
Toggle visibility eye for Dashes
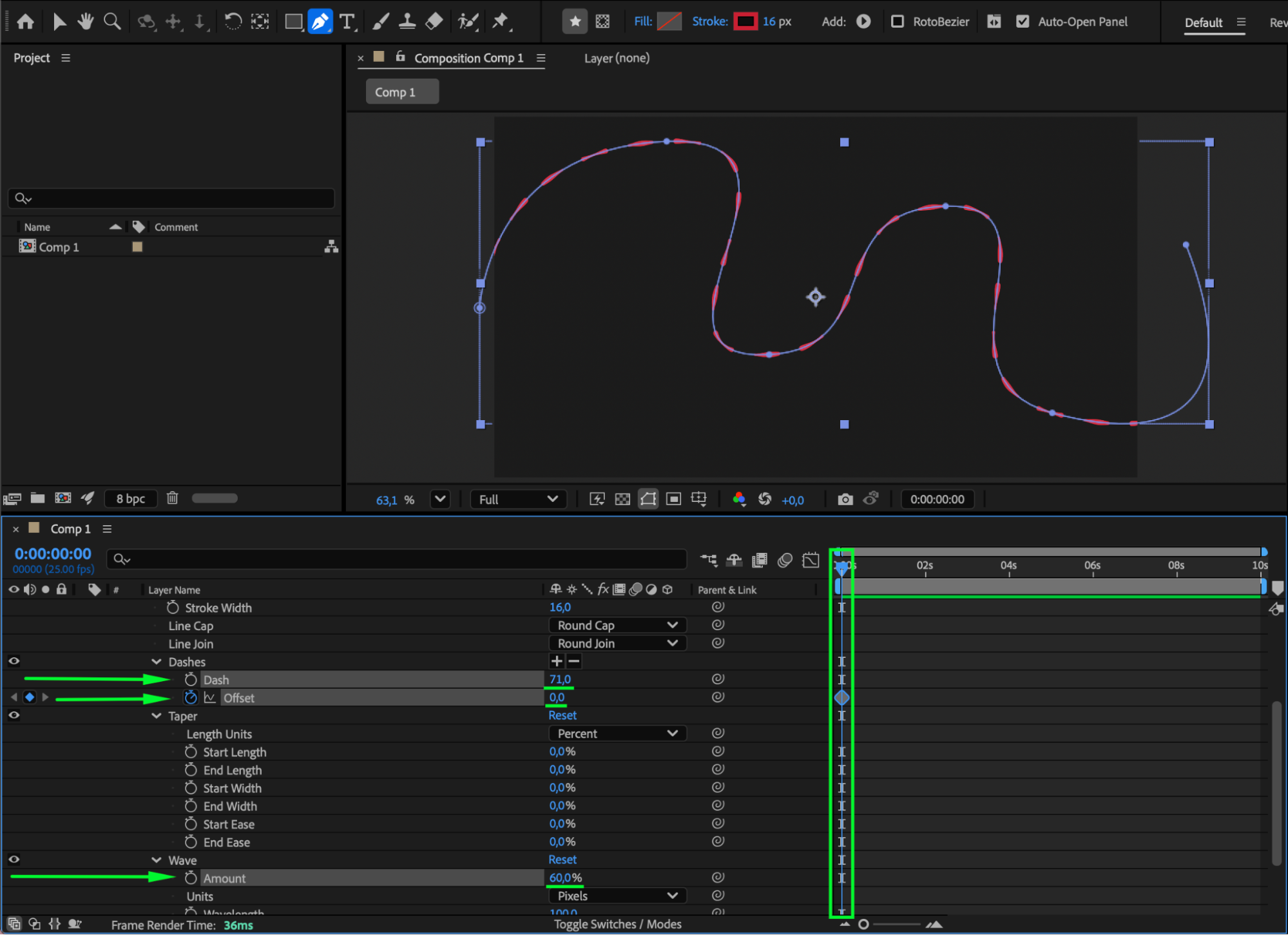[14, 661]
